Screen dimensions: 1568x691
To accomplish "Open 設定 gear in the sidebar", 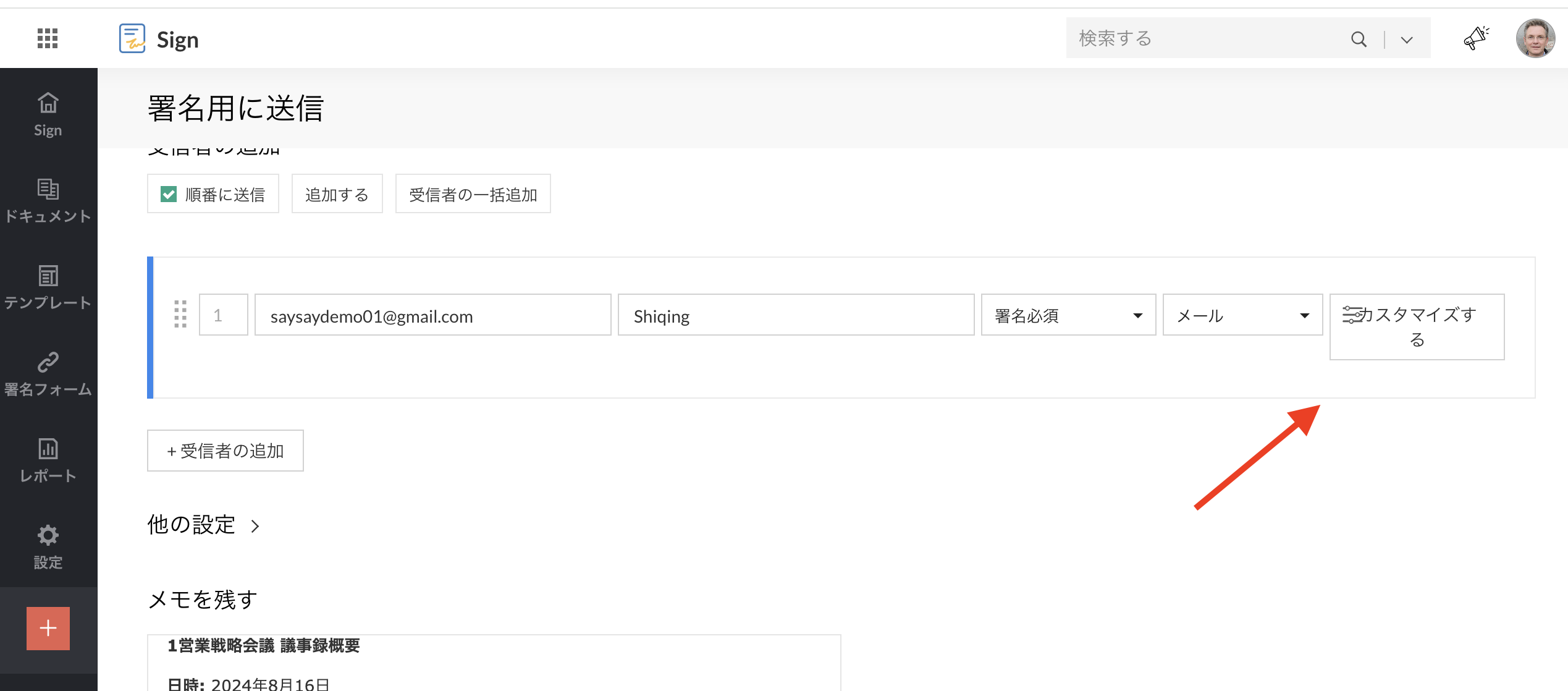I will click(48, 547).
